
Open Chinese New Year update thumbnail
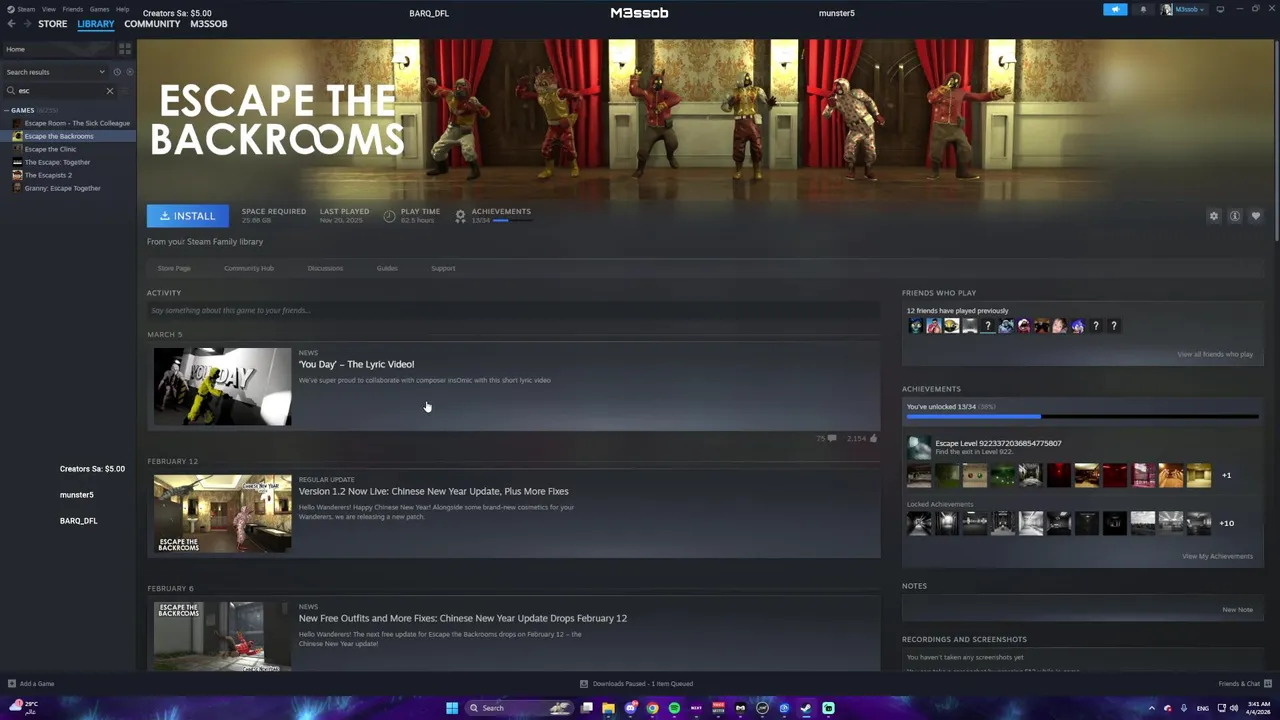tap(222, 513)
